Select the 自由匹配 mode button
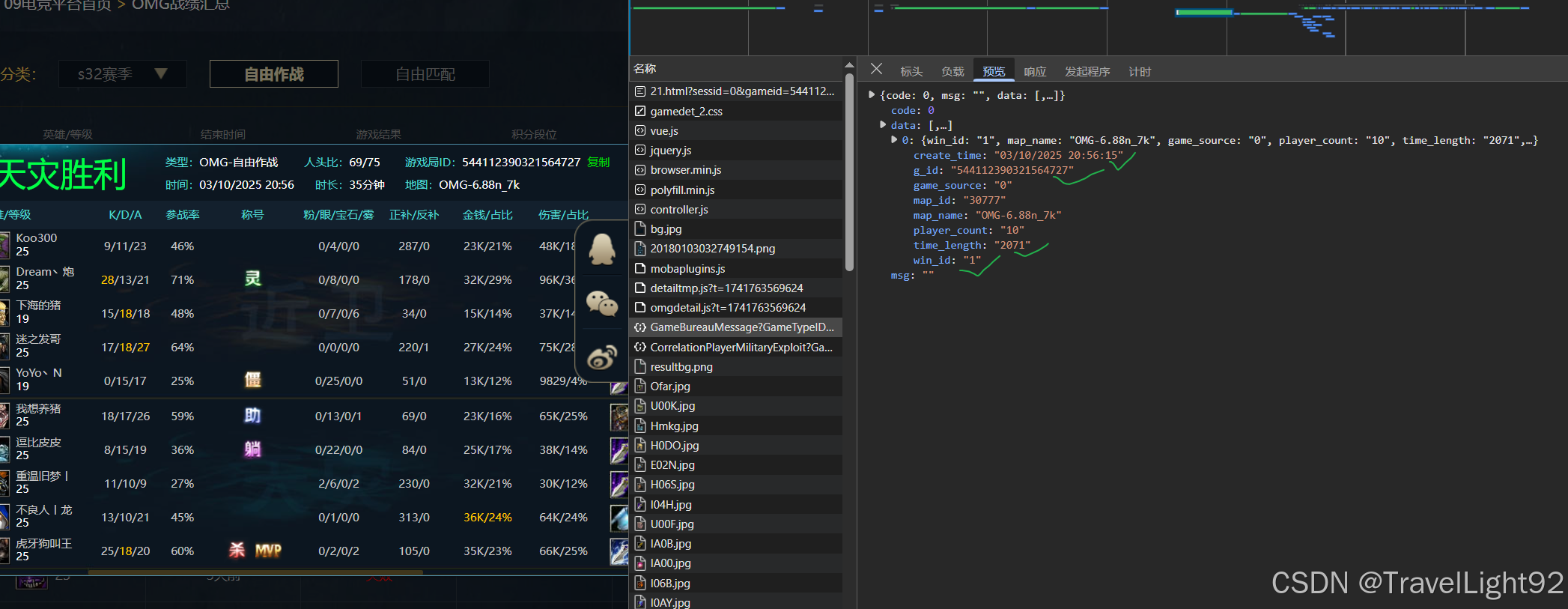Image resolution: width=1568 pixels, height=609 pixels. click(425, 74)
